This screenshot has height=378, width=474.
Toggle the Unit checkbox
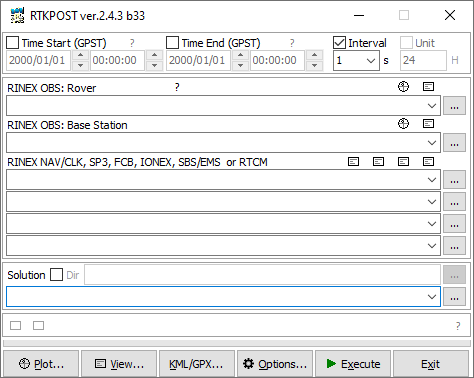406,43
